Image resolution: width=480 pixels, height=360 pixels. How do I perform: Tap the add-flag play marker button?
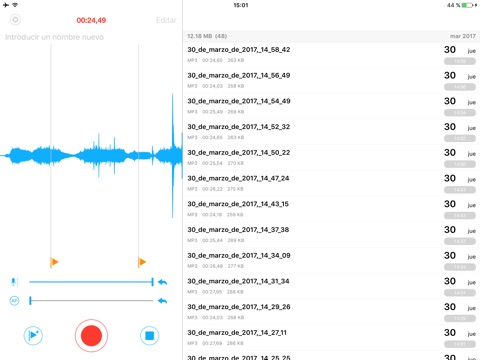click(x=33, y=335)
